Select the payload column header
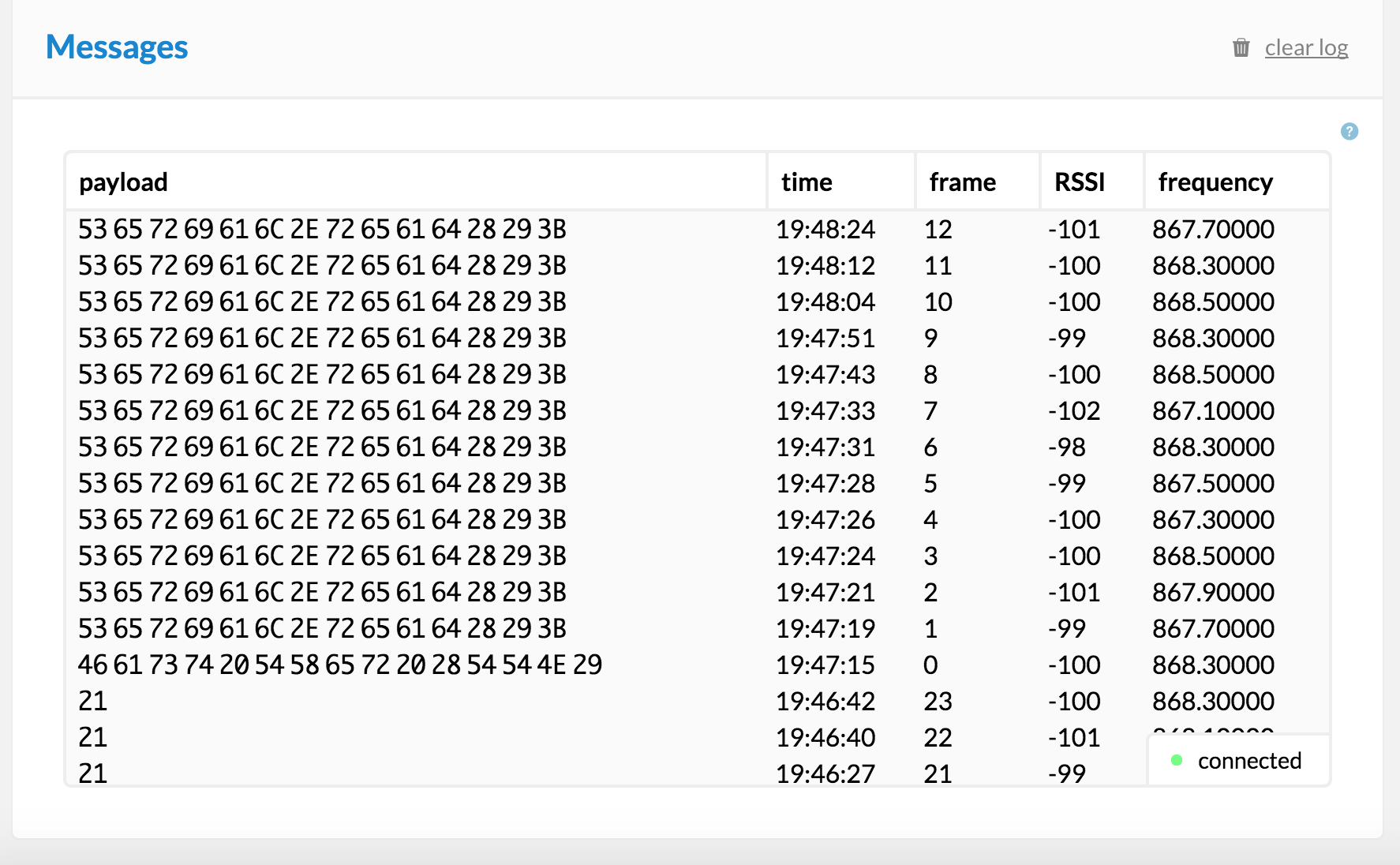The image size is (1400, 865). pos(123,182)
